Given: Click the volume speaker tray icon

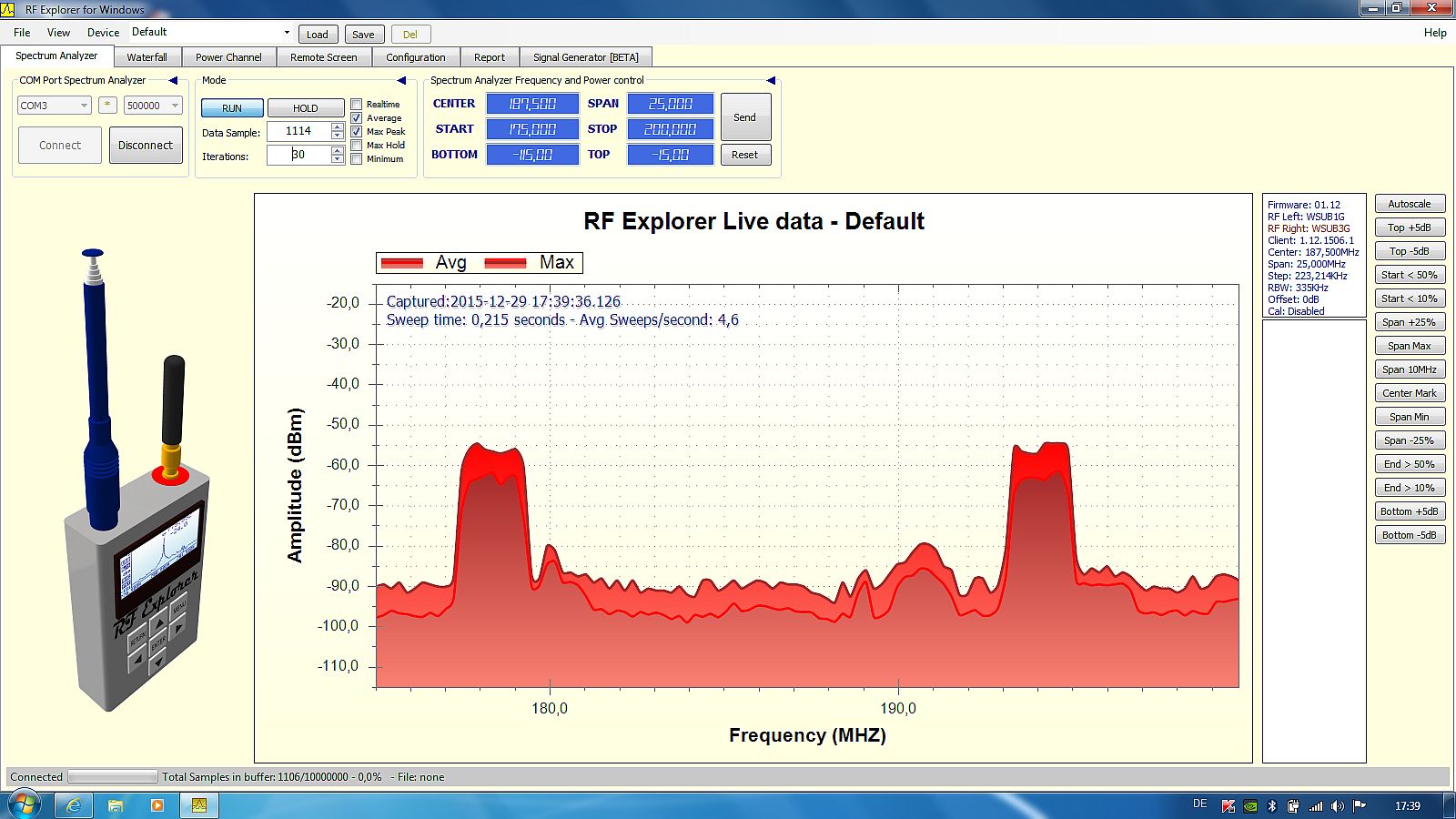Looking at the screenshot, I should point(1337,806).
